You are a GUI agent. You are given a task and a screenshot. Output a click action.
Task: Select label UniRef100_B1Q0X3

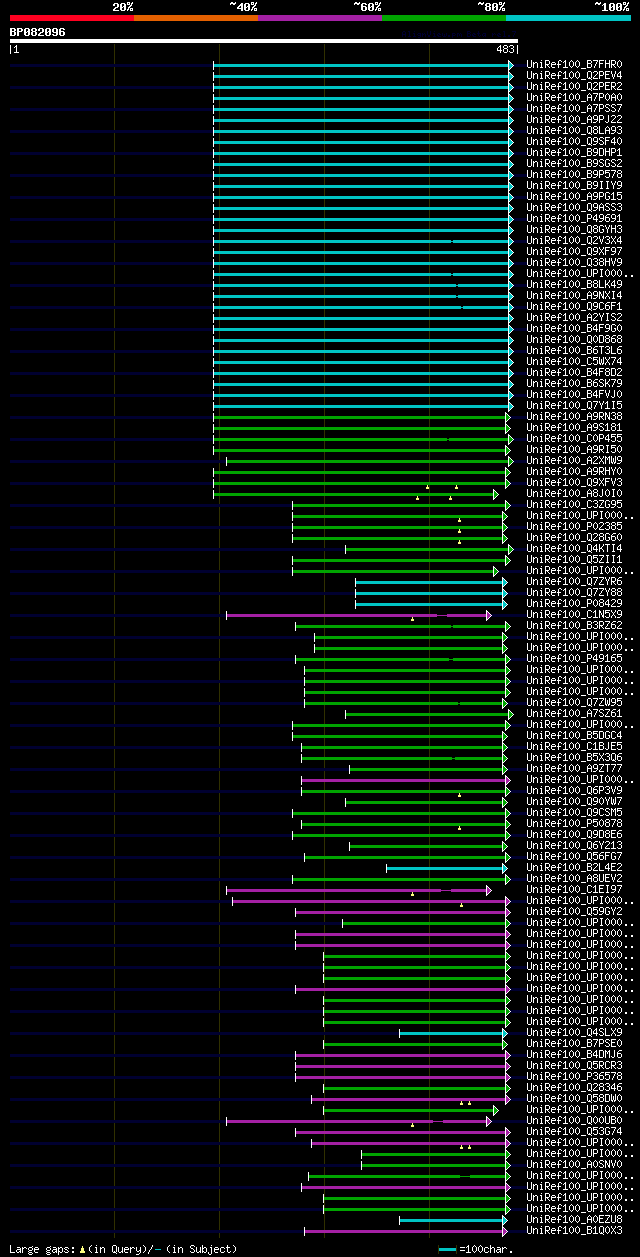click(x=574, y=1230)
